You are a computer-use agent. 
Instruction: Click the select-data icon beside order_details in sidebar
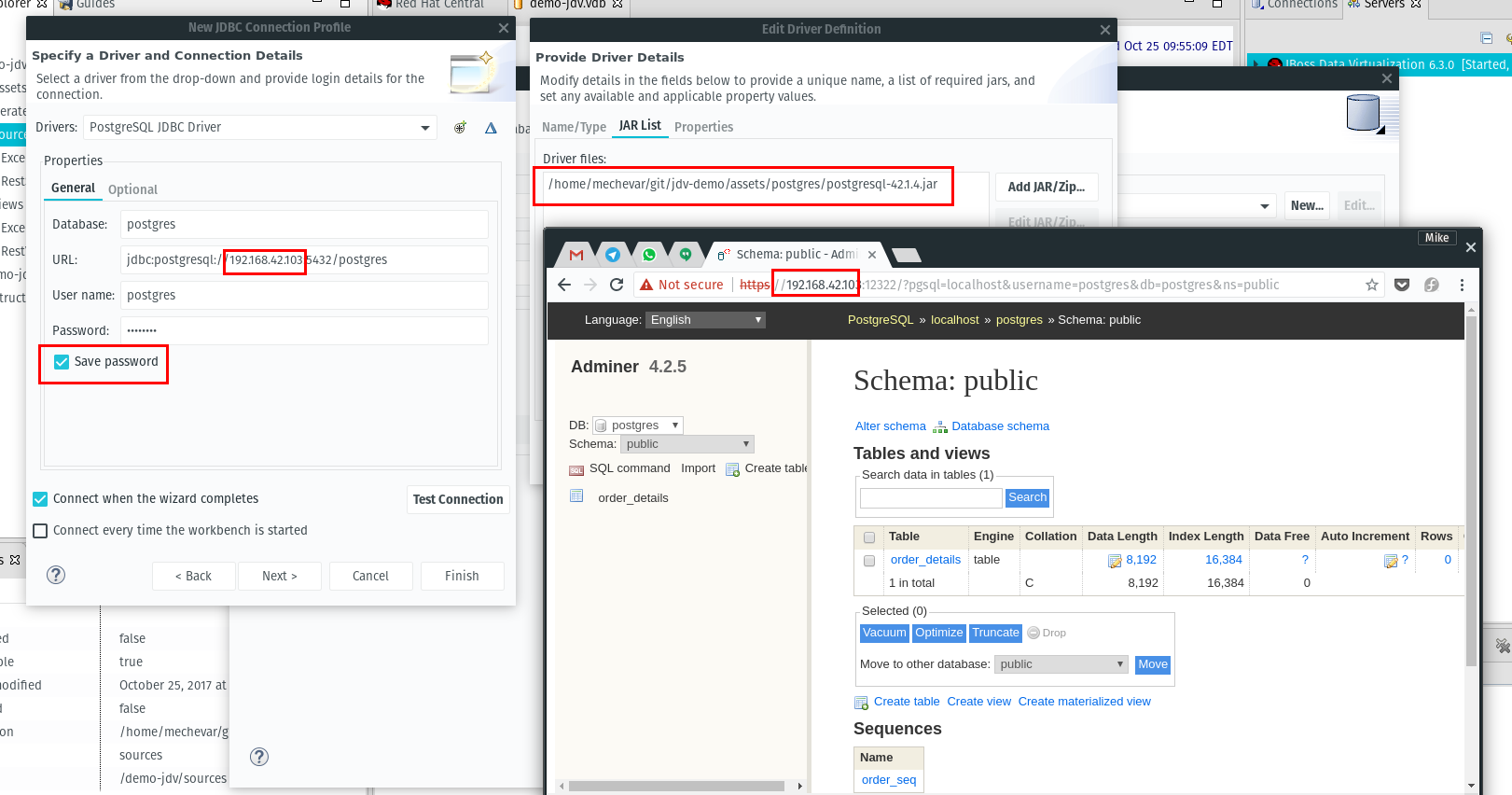pos(576,496)
